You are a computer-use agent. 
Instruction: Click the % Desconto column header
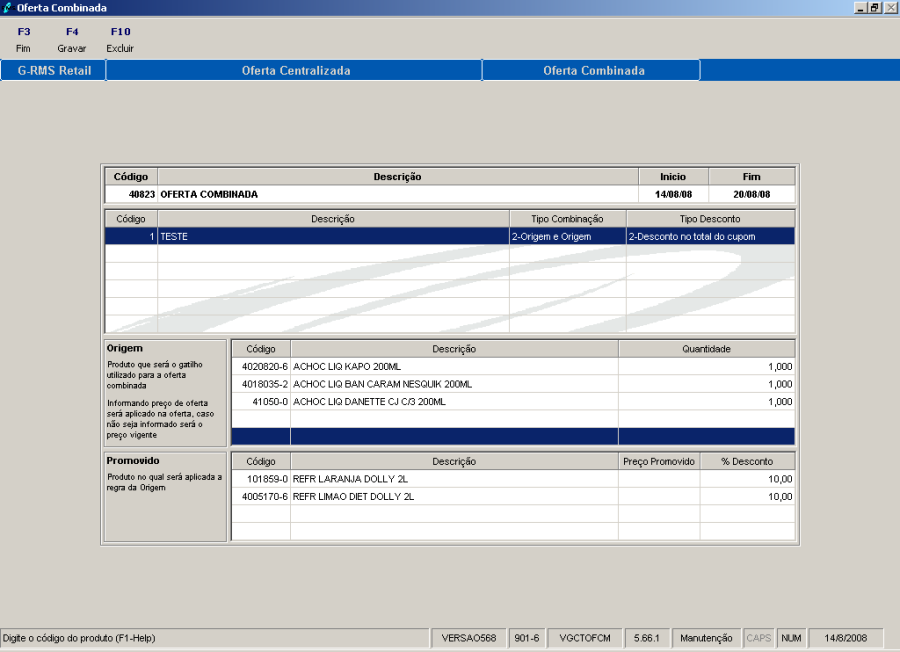click(x=747, y=461)
